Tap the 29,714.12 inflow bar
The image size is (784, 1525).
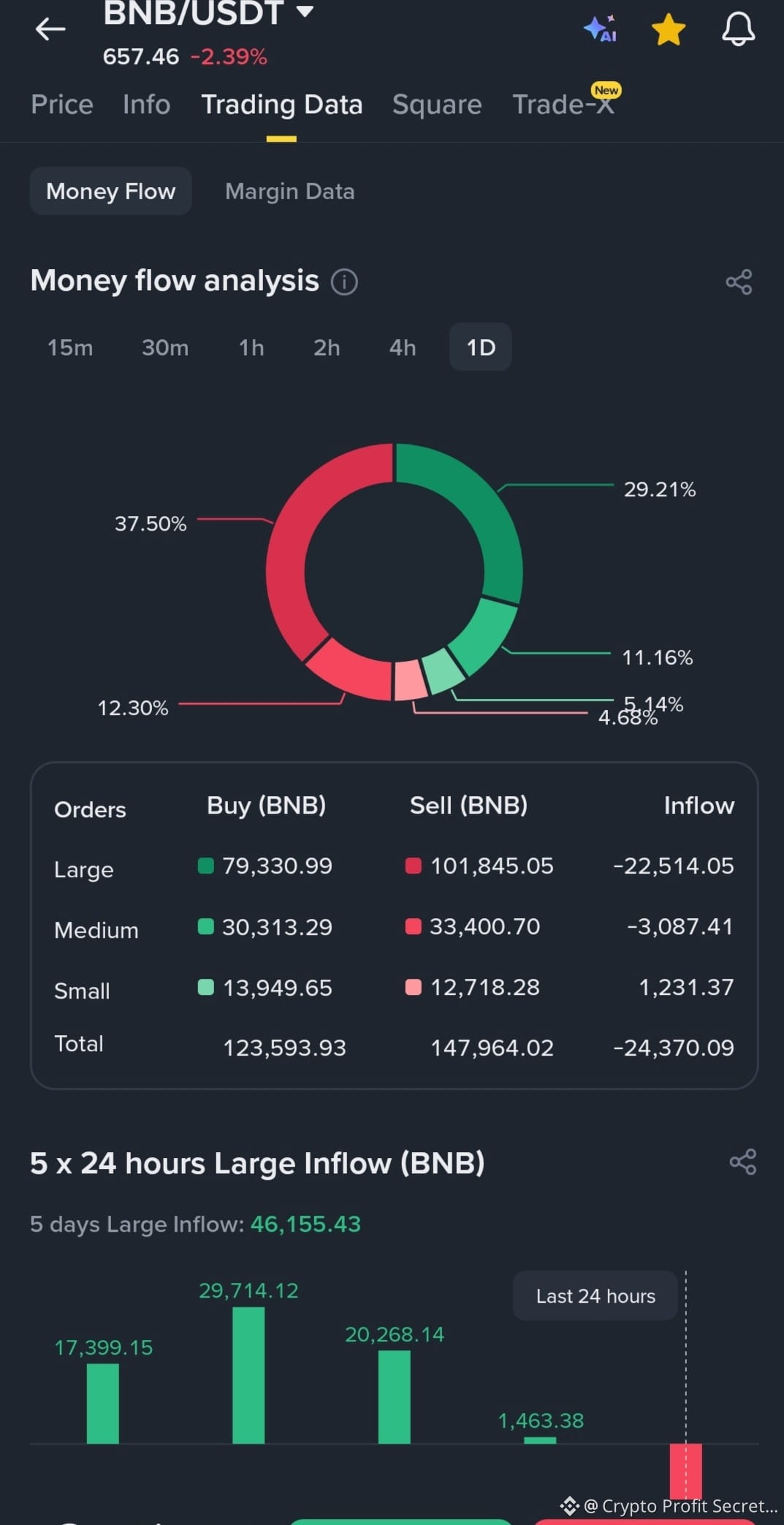coord(248,1375)
